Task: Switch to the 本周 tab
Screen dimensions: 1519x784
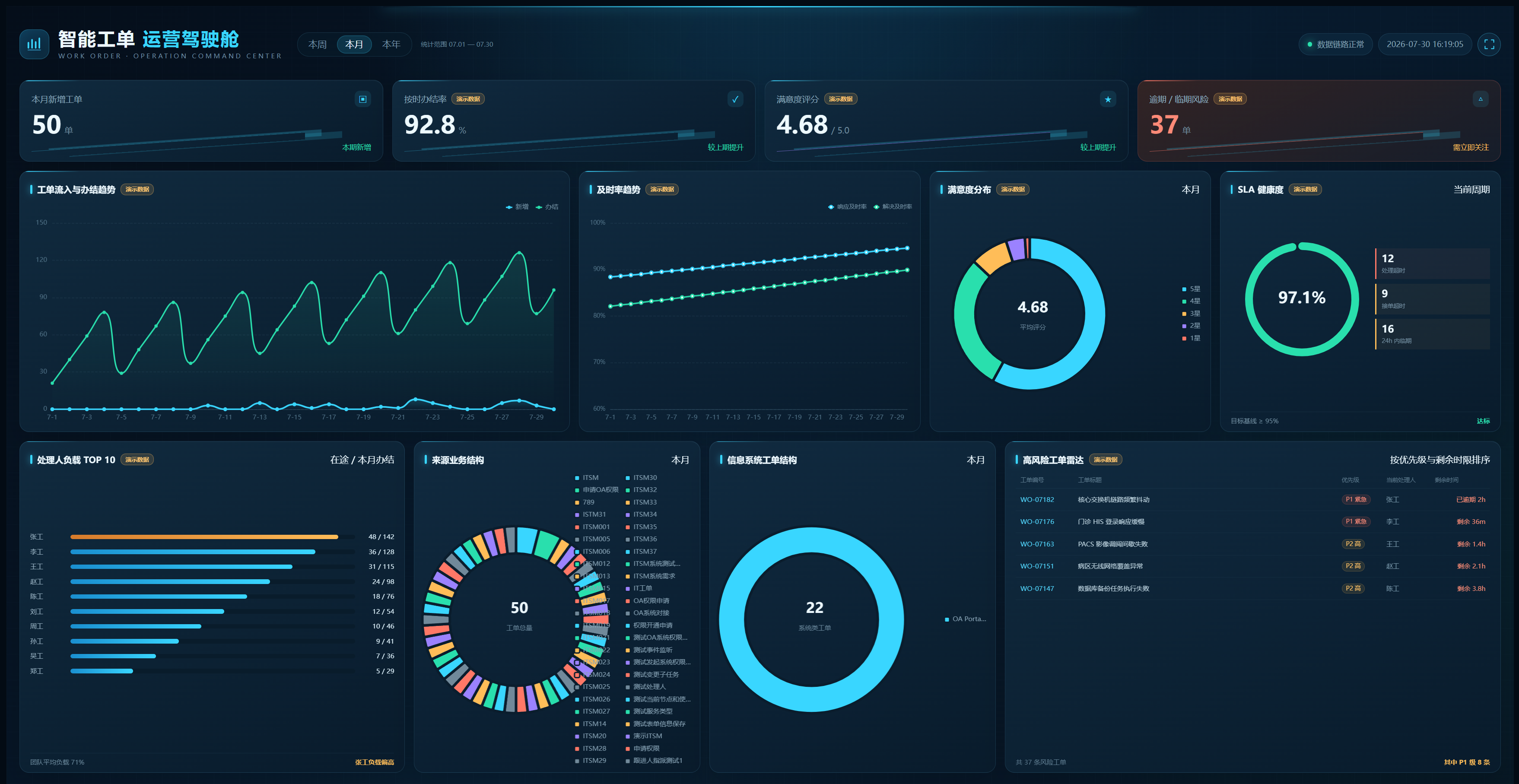Action: 317,44
